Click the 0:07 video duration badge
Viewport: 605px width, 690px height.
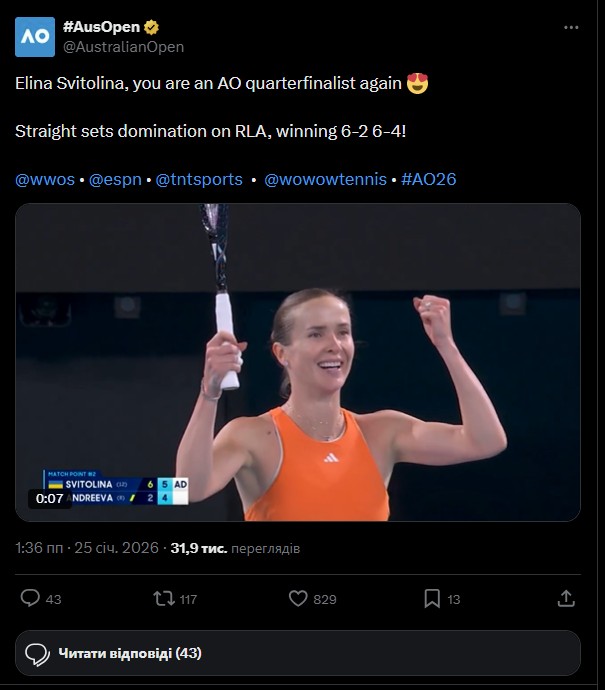50,498
